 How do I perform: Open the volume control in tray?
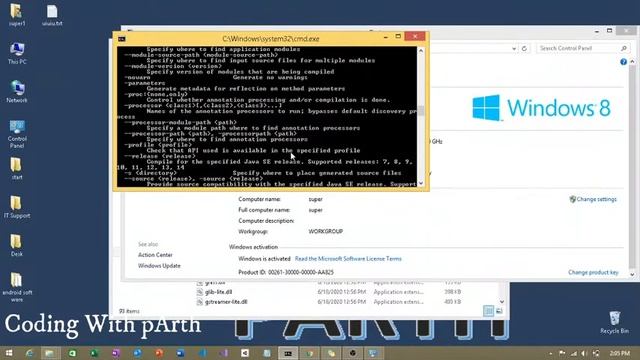pyautogui.click(x=584, y=353)
